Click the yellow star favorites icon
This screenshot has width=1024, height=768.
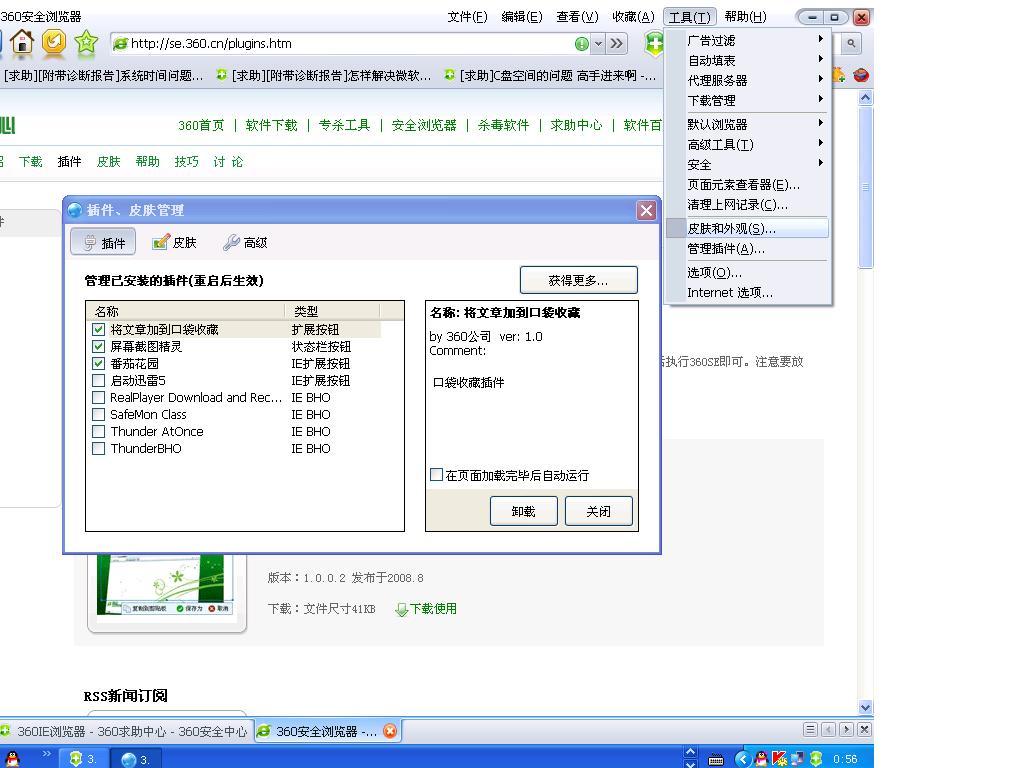click(86, 42)
